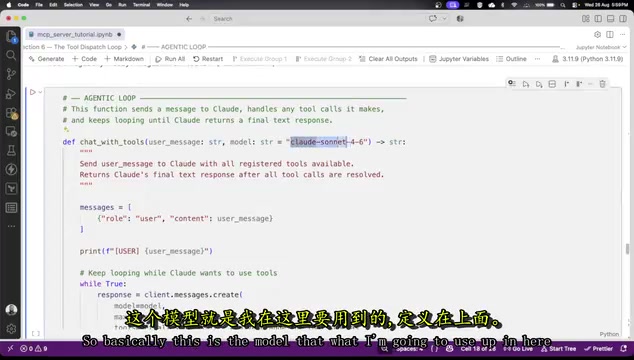Open the Terminal menu

coord(142,5)
